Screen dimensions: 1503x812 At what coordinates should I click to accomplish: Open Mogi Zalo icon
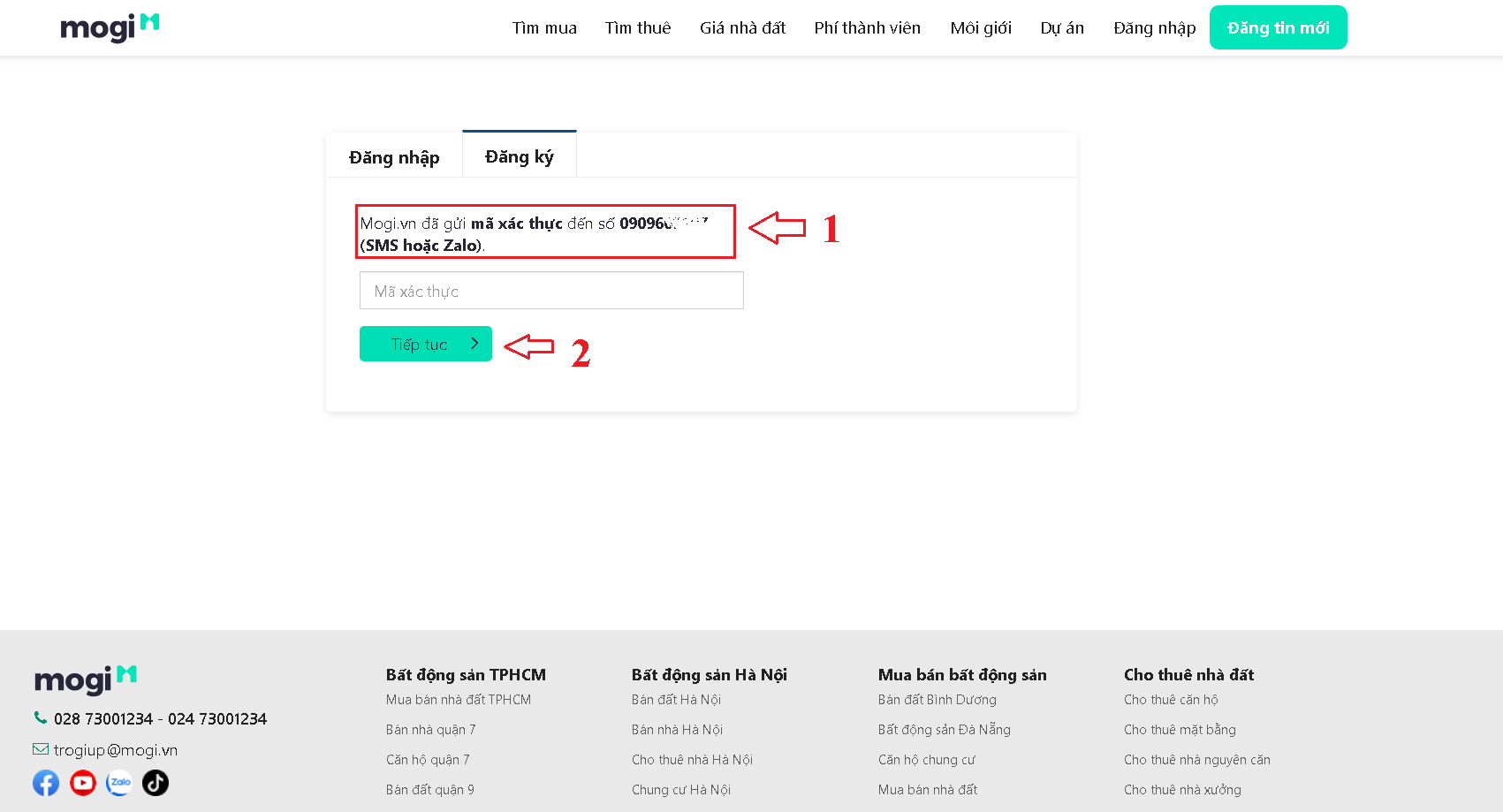tap(119, 783)
